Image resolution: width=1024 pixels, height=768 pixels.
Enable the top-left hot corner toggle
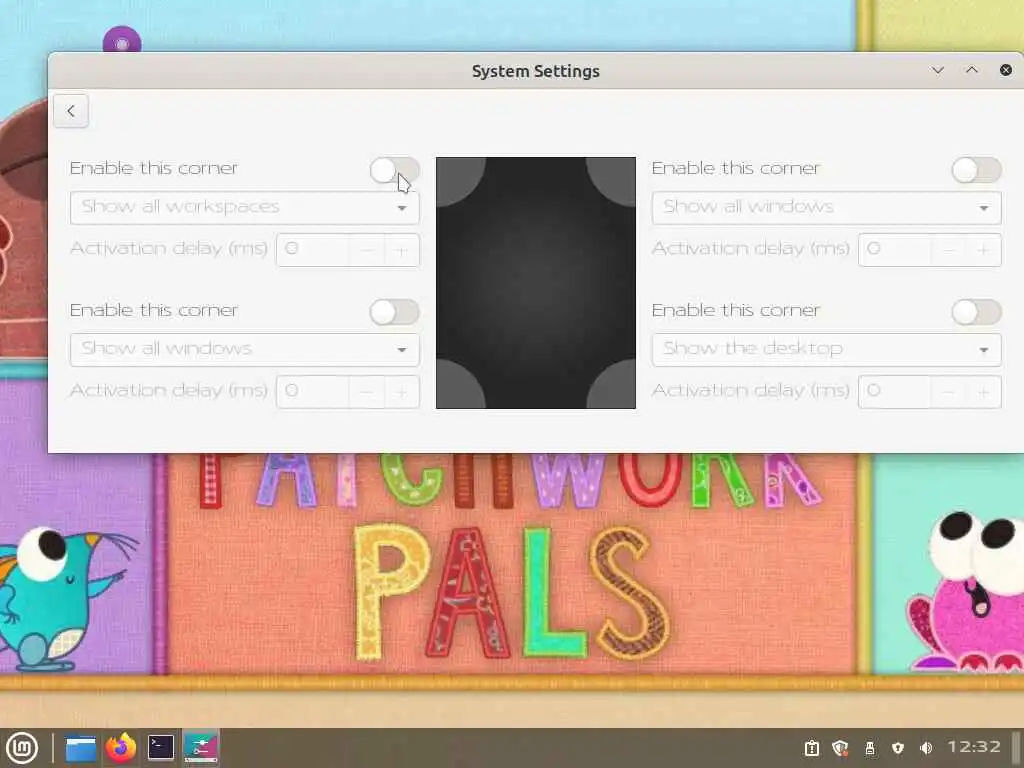coord(394,170)
